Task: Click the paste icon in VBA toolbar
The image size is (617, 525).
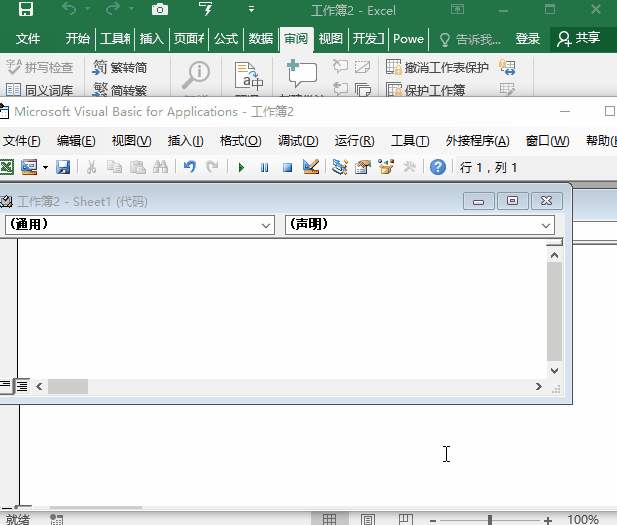Action: click(138, 167)
